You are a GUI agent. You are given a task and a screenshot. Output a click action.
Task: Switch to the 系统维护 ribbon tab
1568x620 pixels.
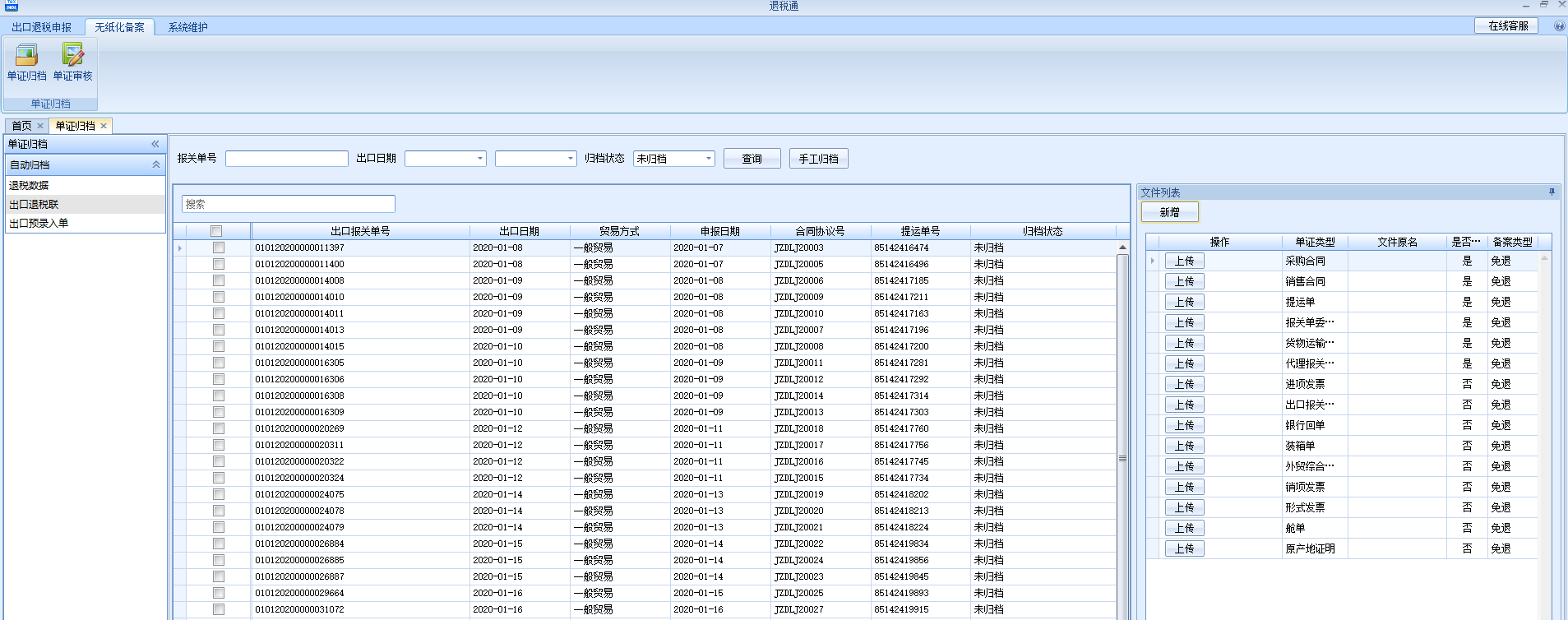[x=188, y=27]
